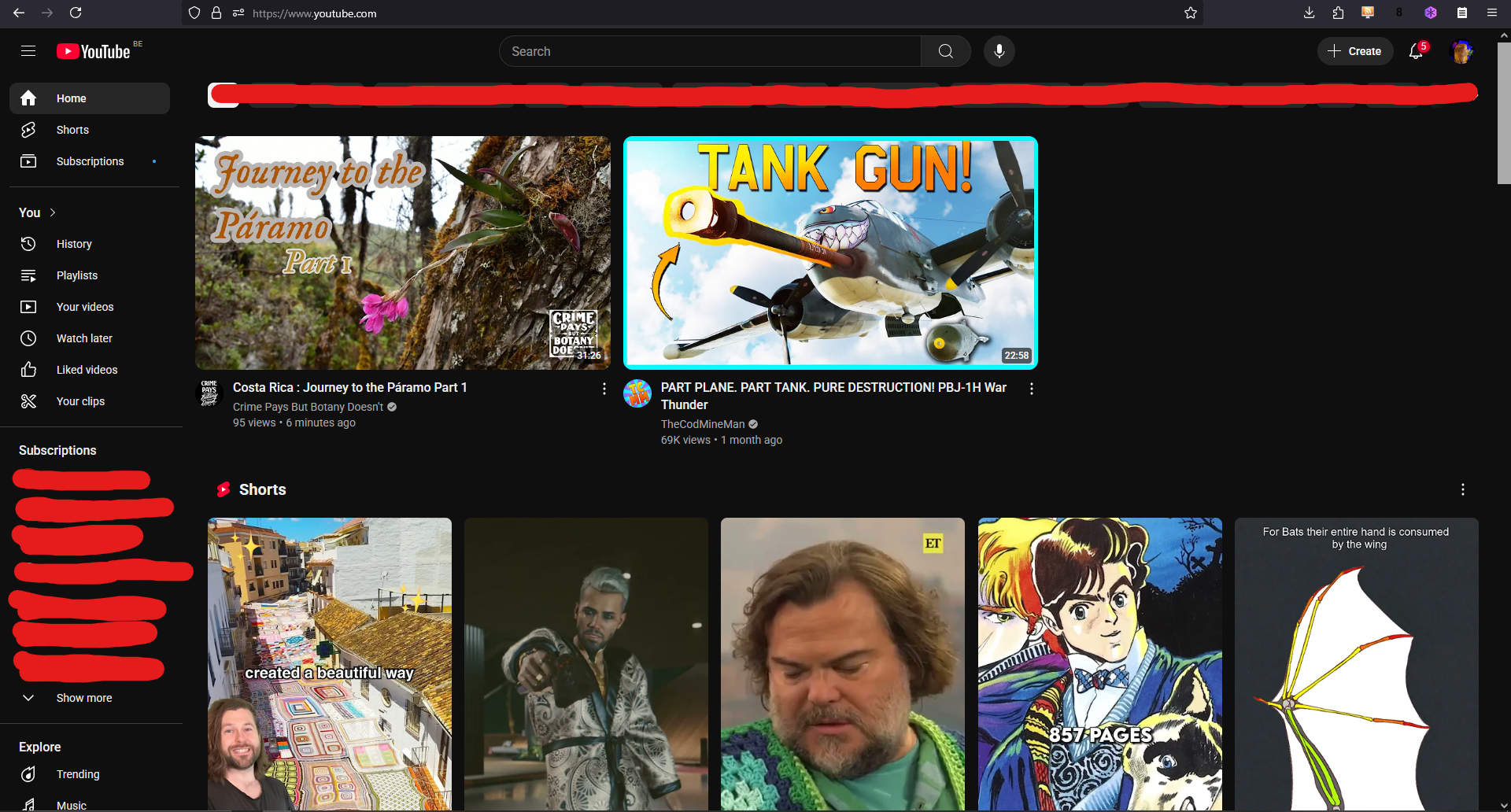Image resolution: width=1511 pixels, height=812 pixels.
Task: Open Shorts from the sidebar
Action: (90, 130)
